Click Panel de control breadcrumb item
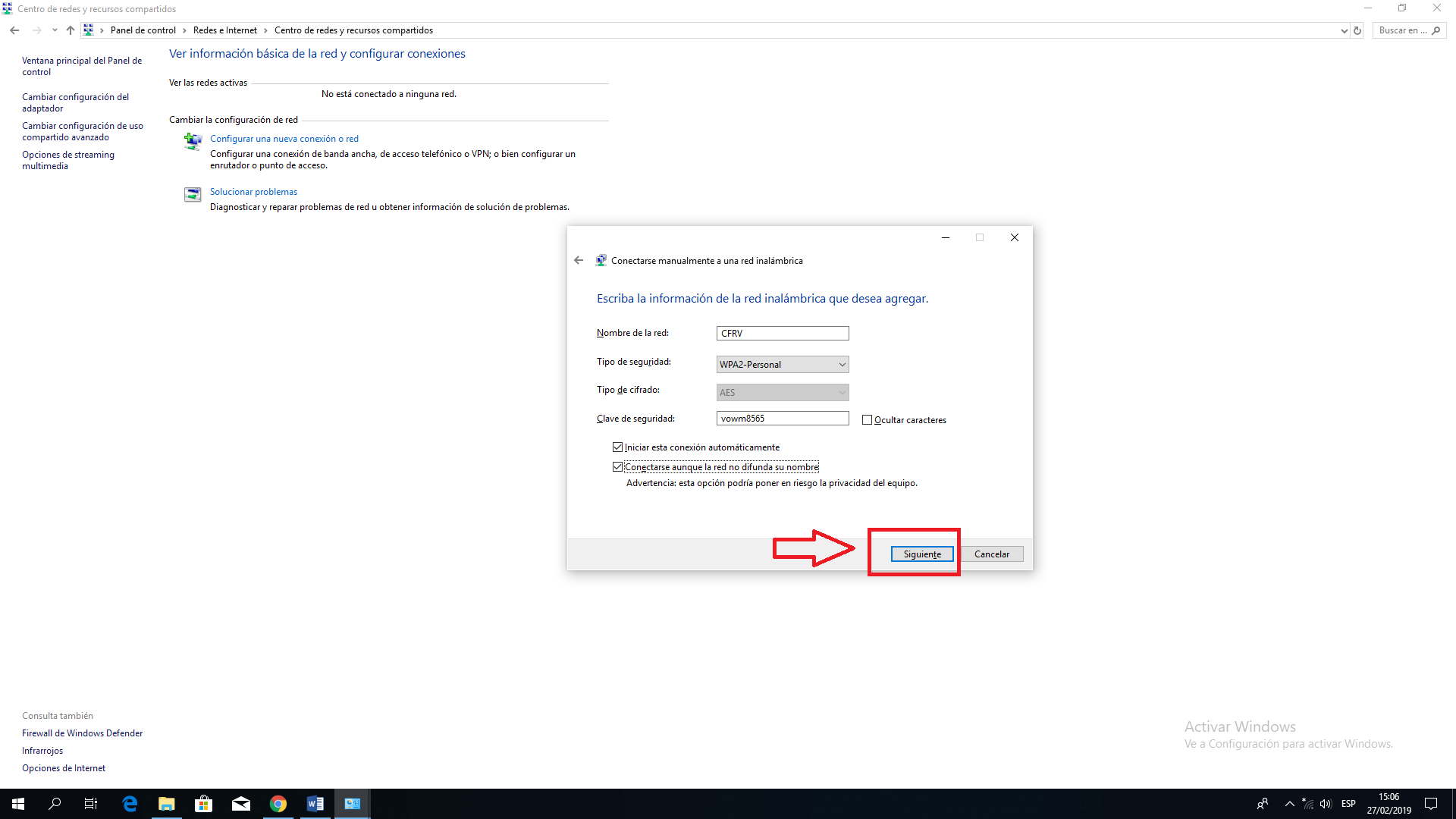 point(143,30)
